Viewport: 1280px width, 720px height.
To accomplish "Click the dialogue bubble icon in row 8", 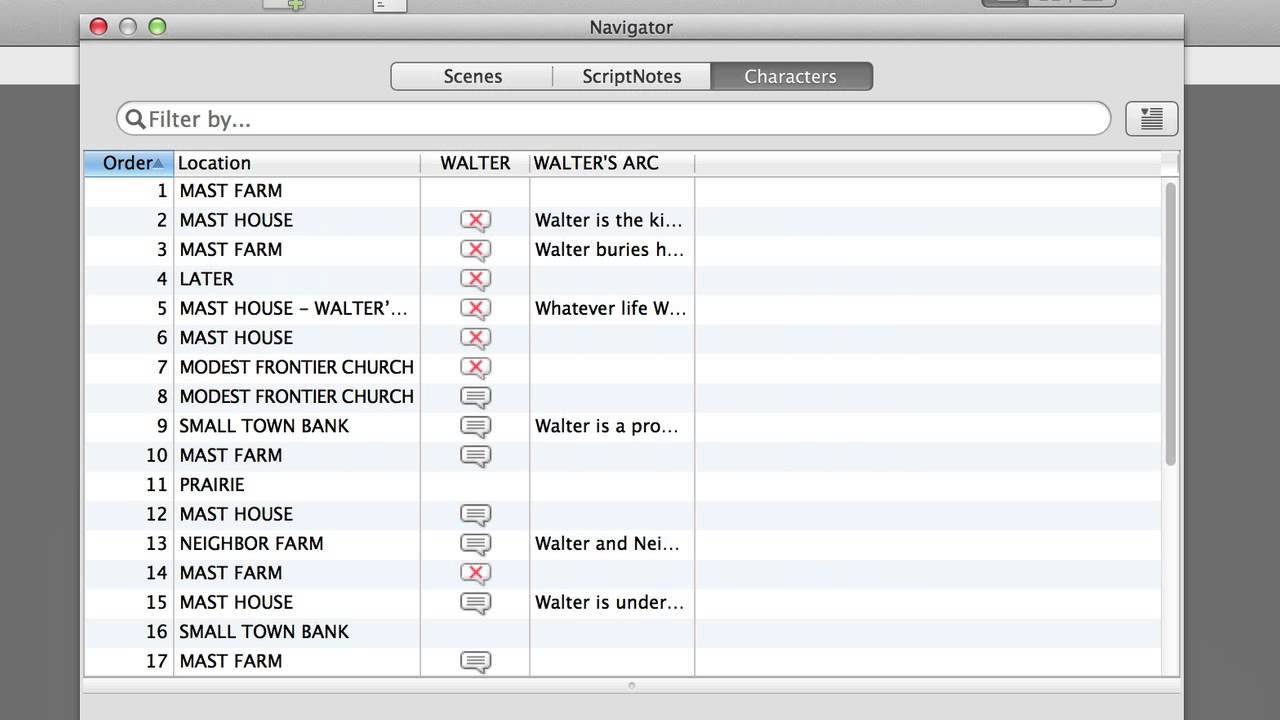I will [x=475, y=397].
